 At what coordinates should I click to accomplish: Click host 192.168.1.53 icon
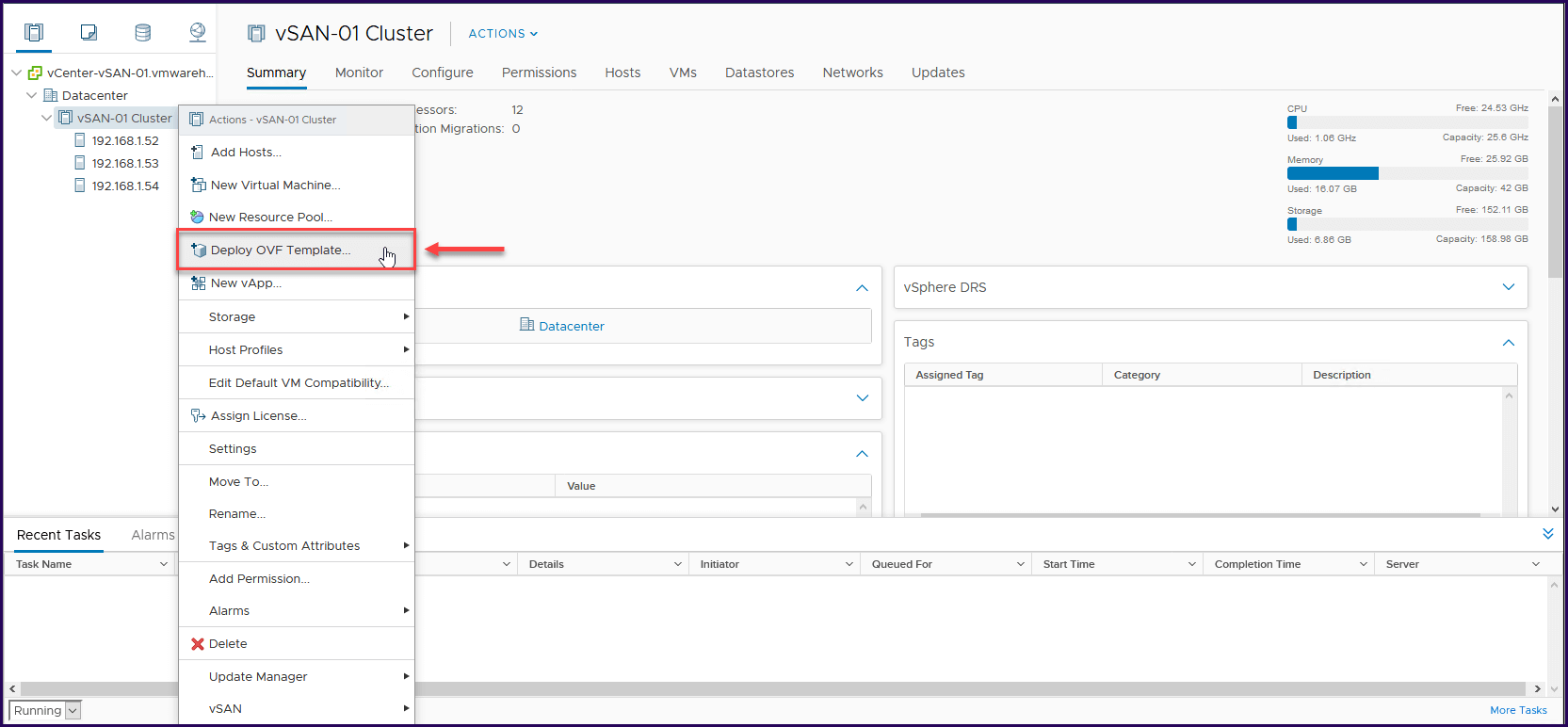coord(80,163)
